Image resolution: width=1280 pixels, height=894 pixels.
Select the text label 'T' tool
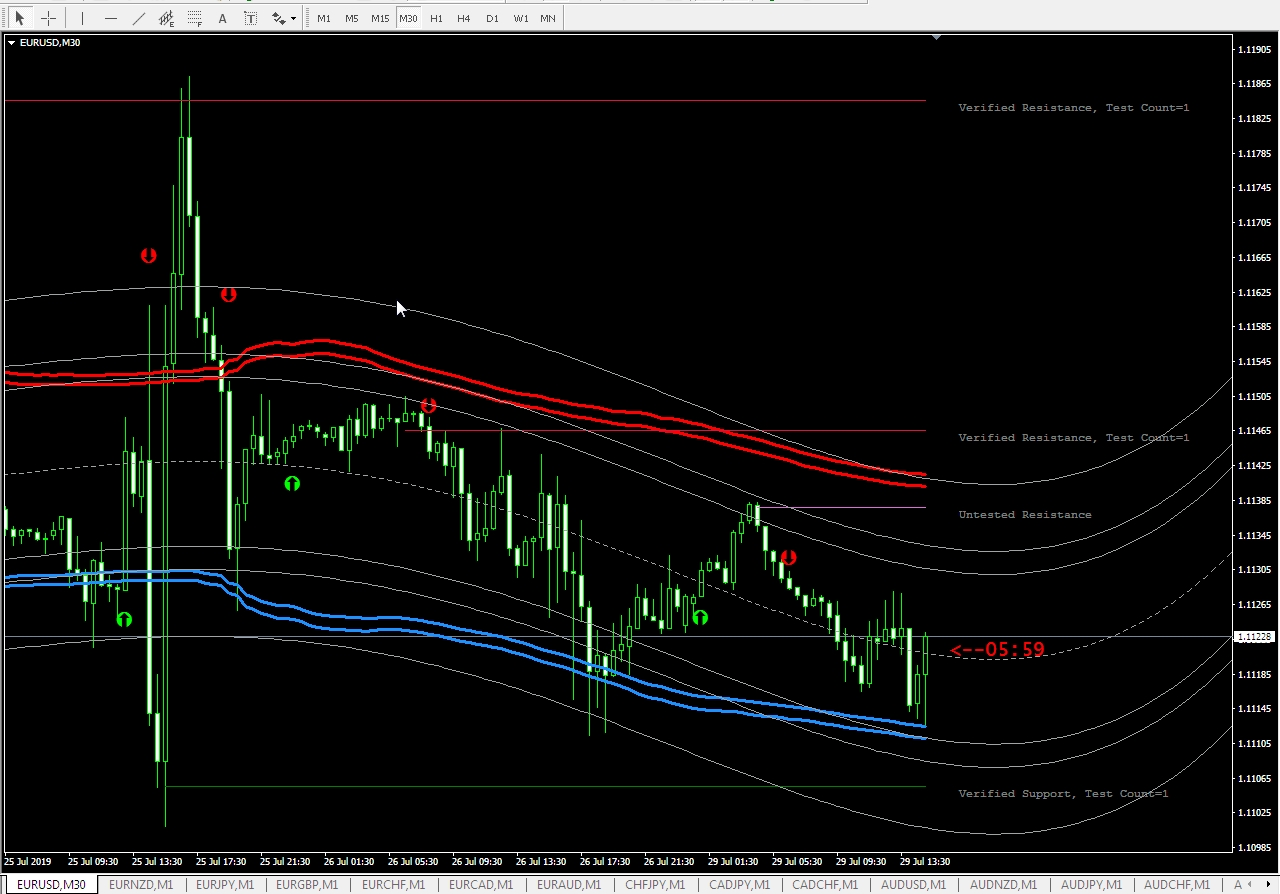click(x=250, y=18)
